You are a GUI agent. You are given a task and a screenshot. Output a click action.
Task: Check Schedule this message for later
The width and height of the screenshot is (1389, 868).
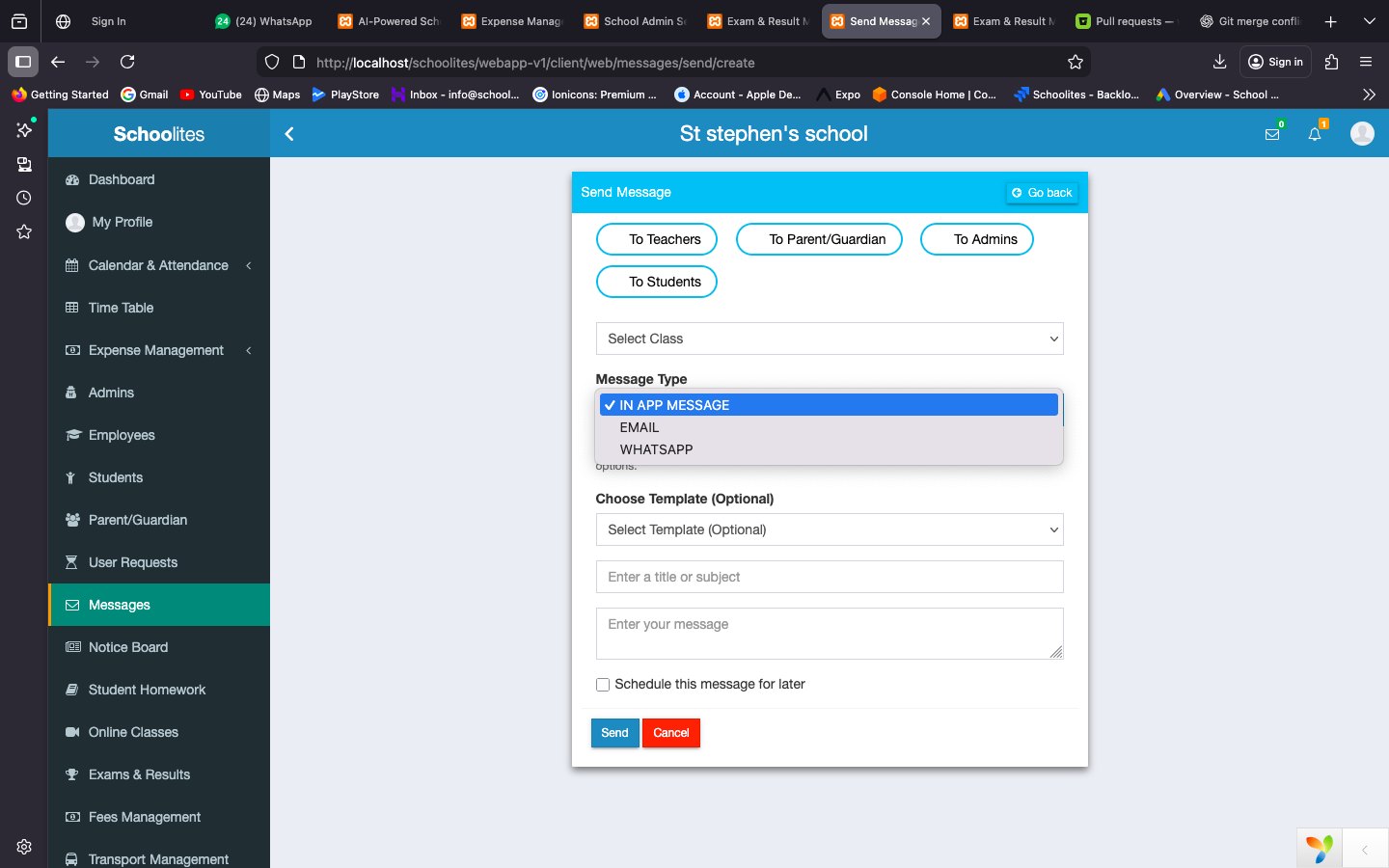click(602, 684)
